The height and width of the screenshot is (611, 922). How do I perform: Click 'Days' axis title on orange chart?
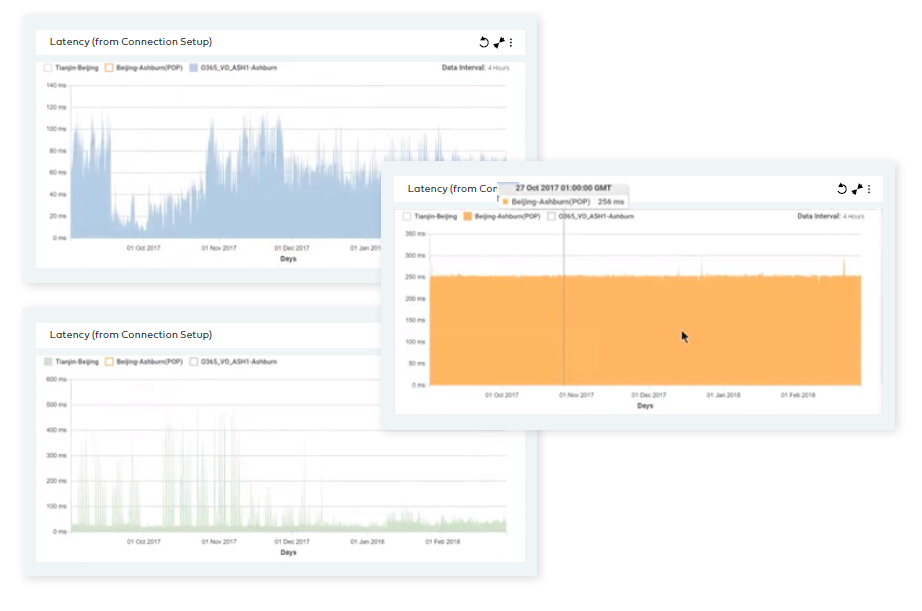click(x=645, y=406)
